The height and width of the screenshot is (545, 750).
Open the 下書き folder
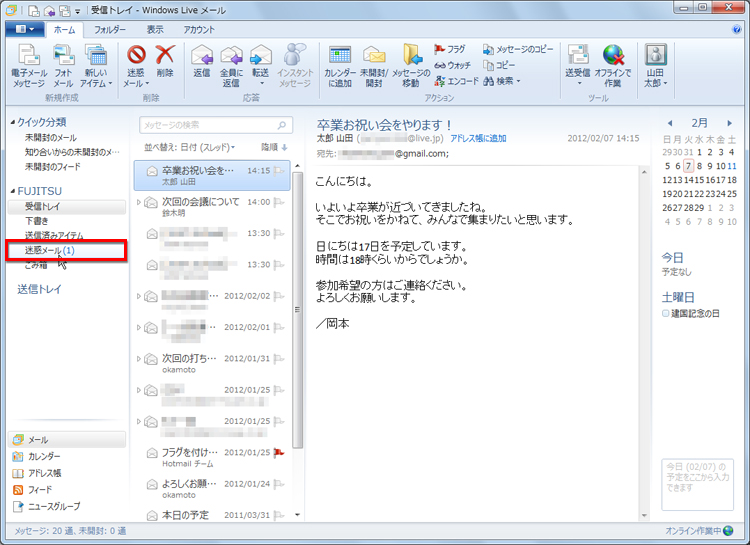click(x=36, y=221)
